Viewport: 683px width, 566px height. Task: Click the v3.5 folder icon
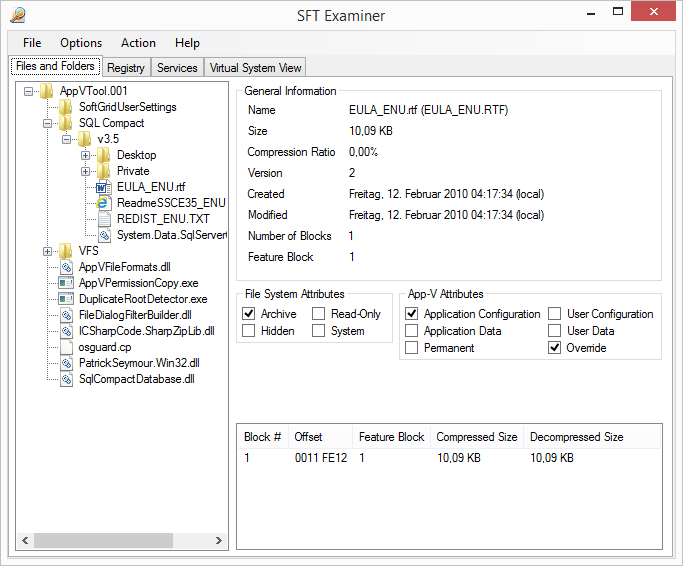tap(85, 139)
